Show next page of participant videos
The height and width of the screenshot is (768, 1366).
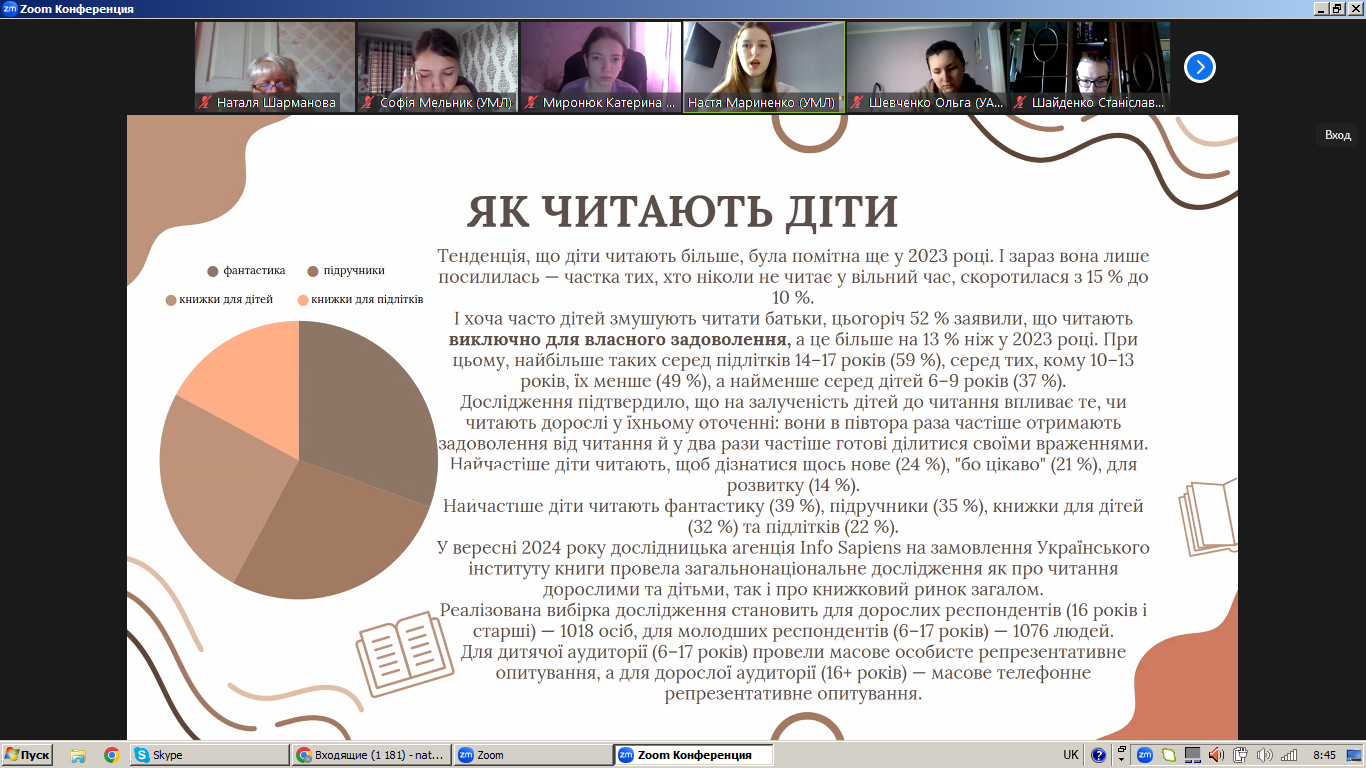(x=1199, y=67)
